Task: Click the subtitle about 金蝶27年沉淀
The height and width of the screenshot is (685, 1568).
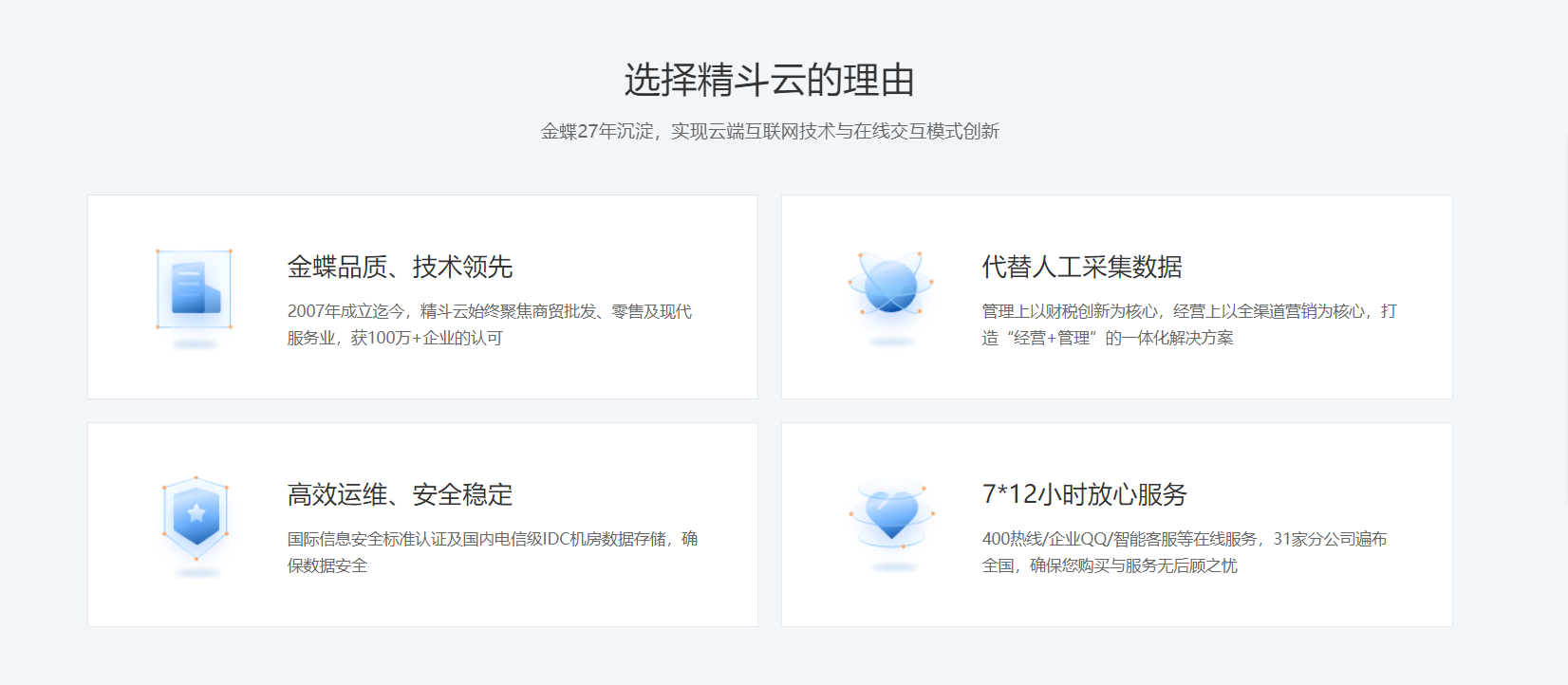Action: (x=769, y=131)
